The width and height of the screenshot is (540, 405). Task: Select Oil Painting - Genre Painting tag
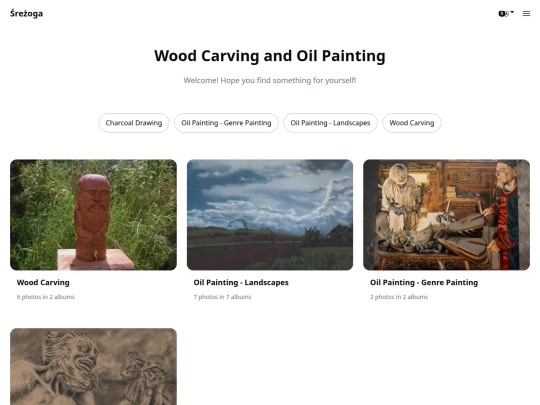click(x=226, y=123)
